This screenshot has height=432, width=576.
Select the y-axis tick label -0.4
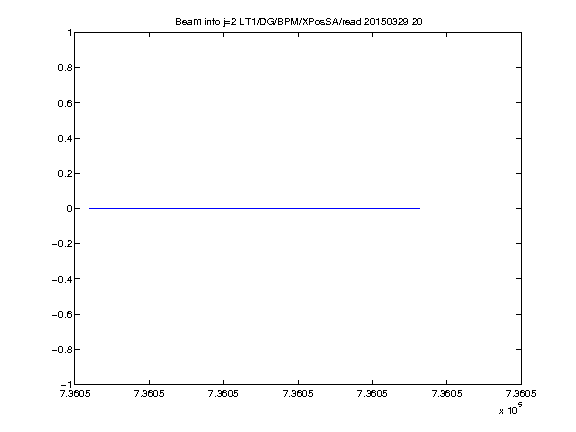click(61, 279)
